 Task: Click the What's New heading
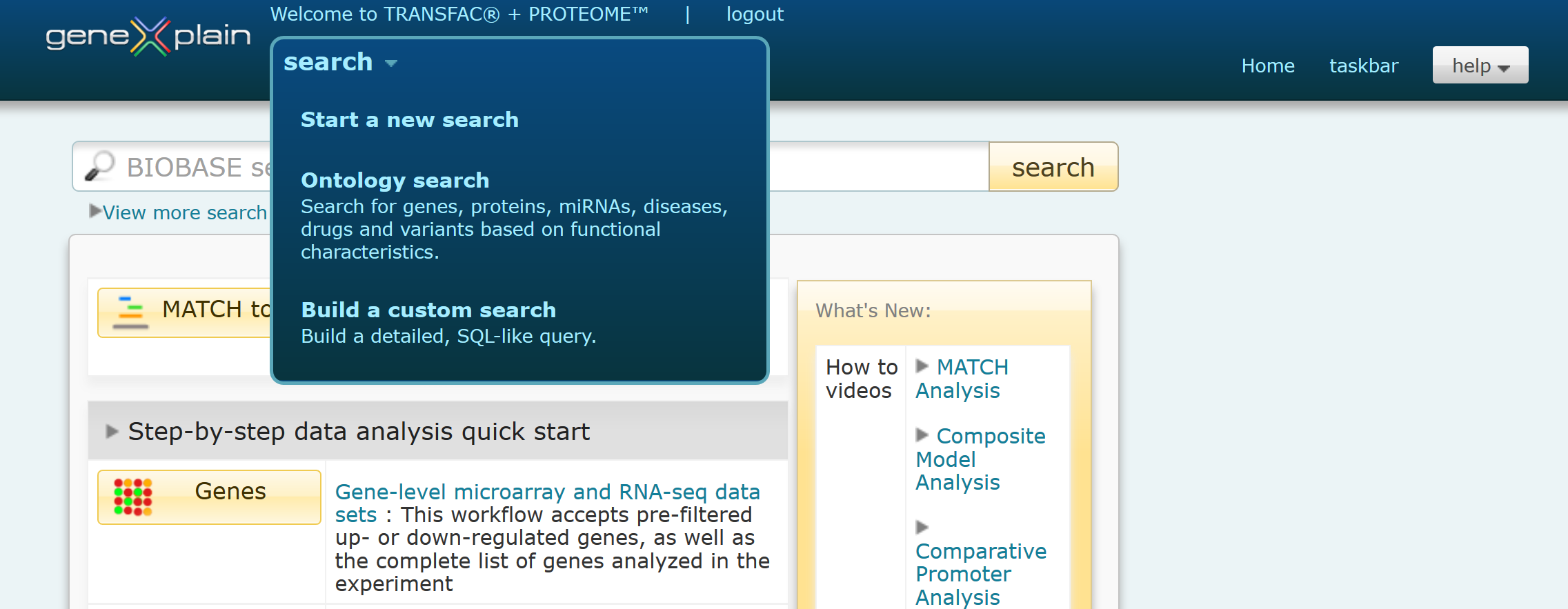click(873, 311)
